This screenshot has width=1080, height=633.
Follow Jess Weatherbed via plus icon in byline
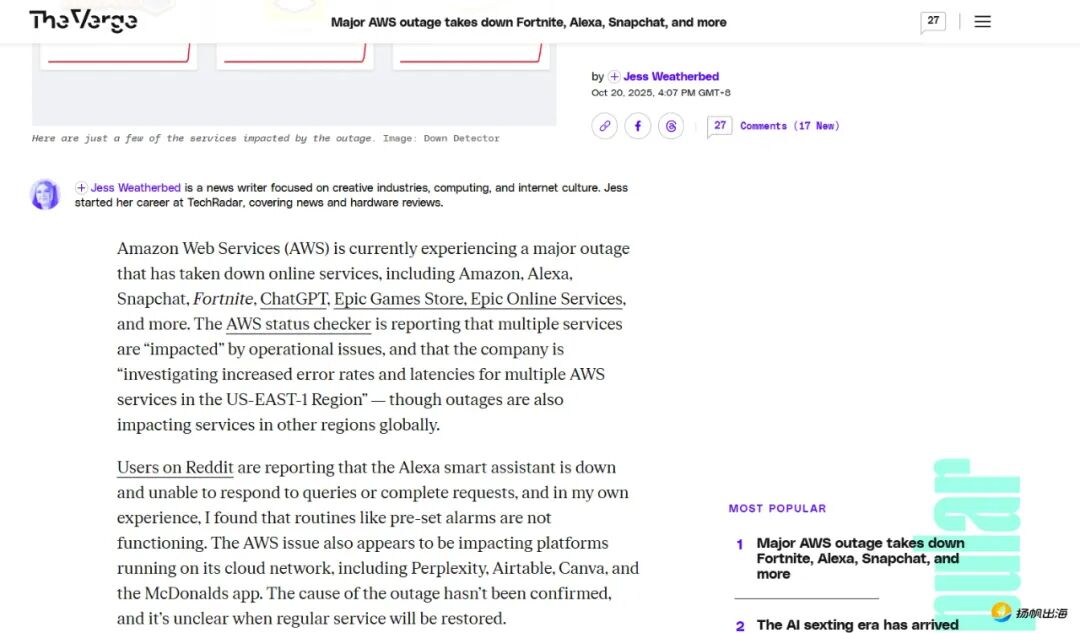[614, 76]
